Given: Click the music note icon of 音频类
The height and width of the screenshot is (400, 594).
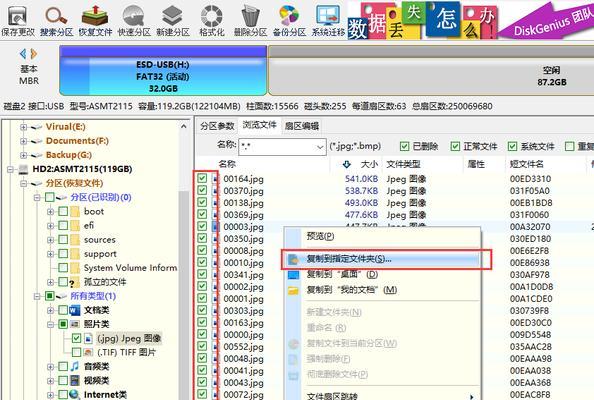Looking at the screenshot, I should pyautogui.click(x=75, y=366).
